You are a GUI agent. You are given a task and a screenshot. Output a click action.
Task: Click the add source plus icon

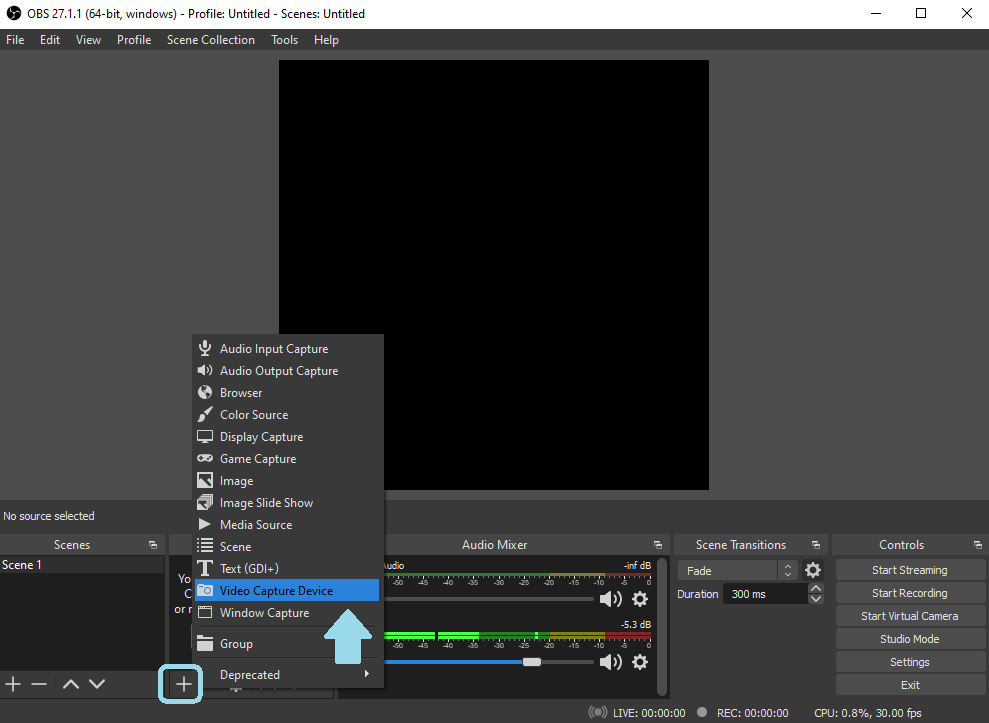point(184,685)
